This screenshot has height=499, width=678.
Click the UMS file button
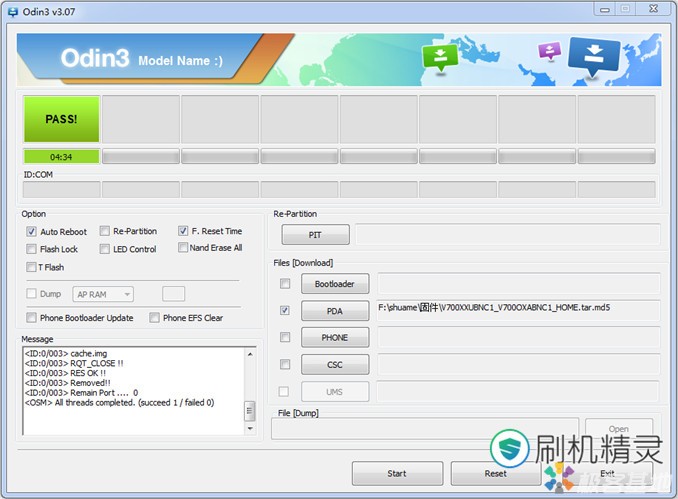(335, 392)
